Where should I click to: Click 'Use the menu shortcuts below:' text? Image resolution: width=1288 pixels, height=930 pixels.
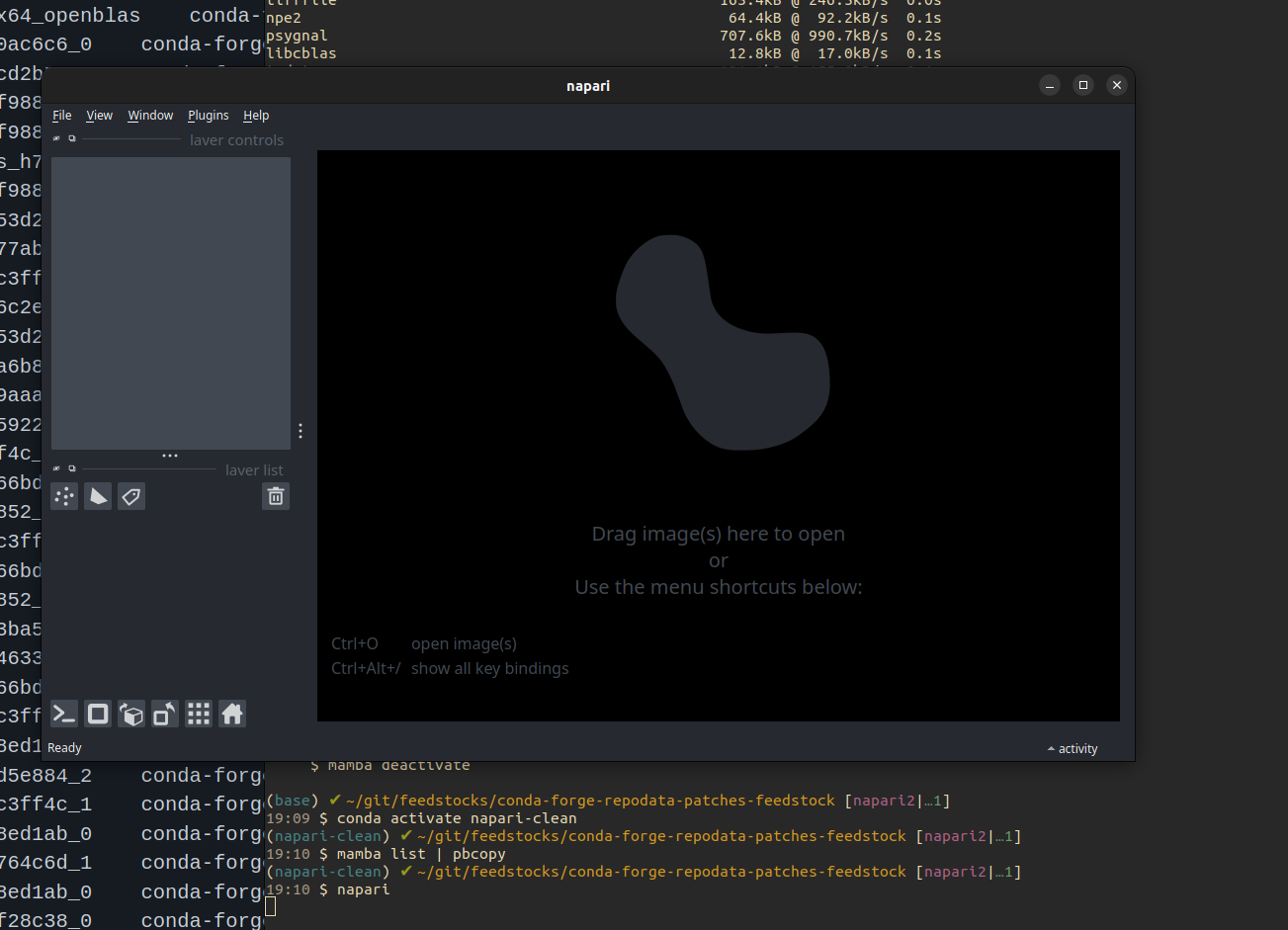click(x=719, y=587)
